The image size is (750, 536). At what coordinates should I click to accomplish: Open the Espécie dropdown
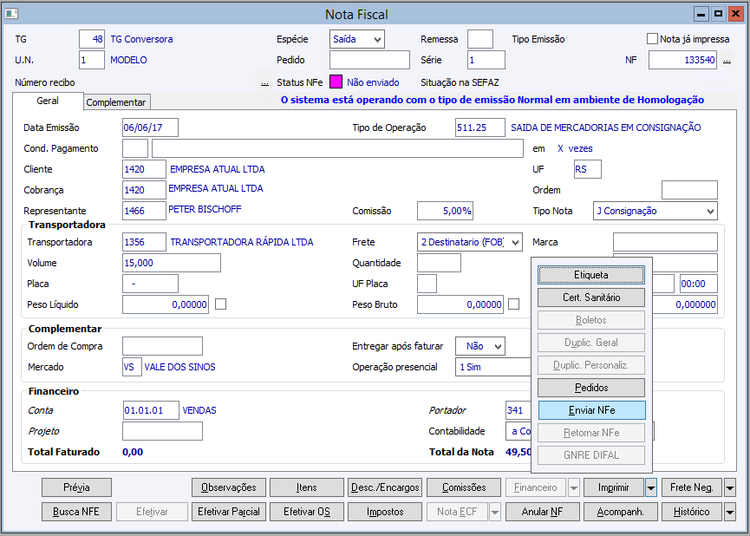click(376, 39)
